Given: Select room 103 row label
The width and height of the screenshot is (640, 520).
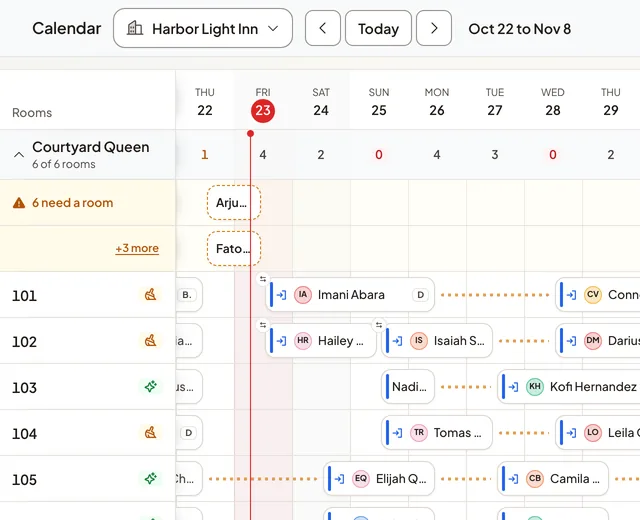Looking at the screenshot, I should (24, 387).
